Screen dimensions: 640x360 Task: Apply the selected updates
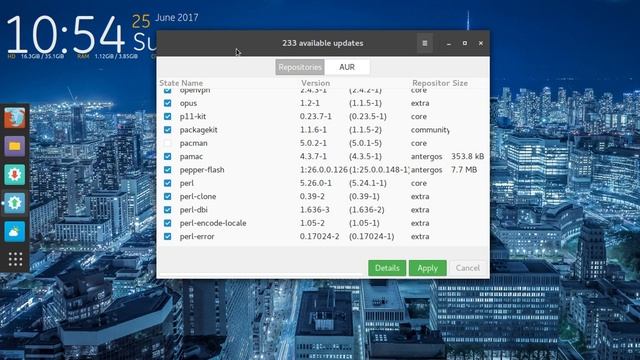(x=428, y=268)
